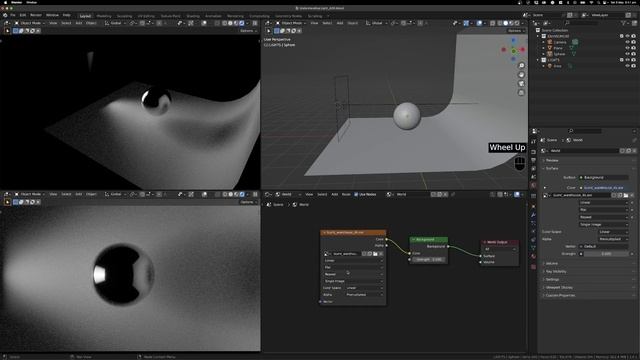Open the Modifiers wrench properties tab
This screenshot has width=640, height=360.
point(533,215)
